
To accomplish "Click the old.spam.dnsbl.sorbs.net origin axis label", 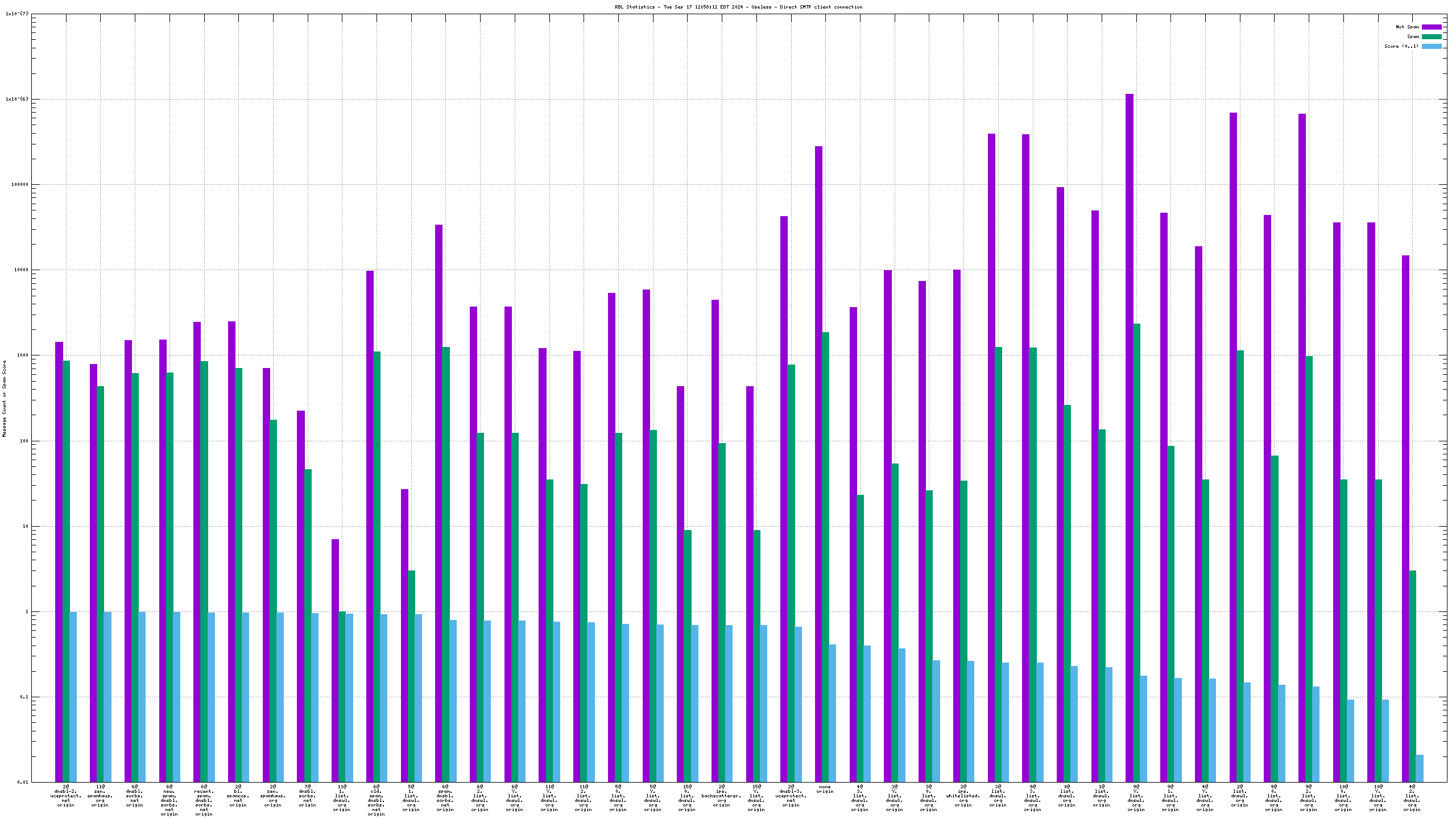I will [x=376, y=800].
